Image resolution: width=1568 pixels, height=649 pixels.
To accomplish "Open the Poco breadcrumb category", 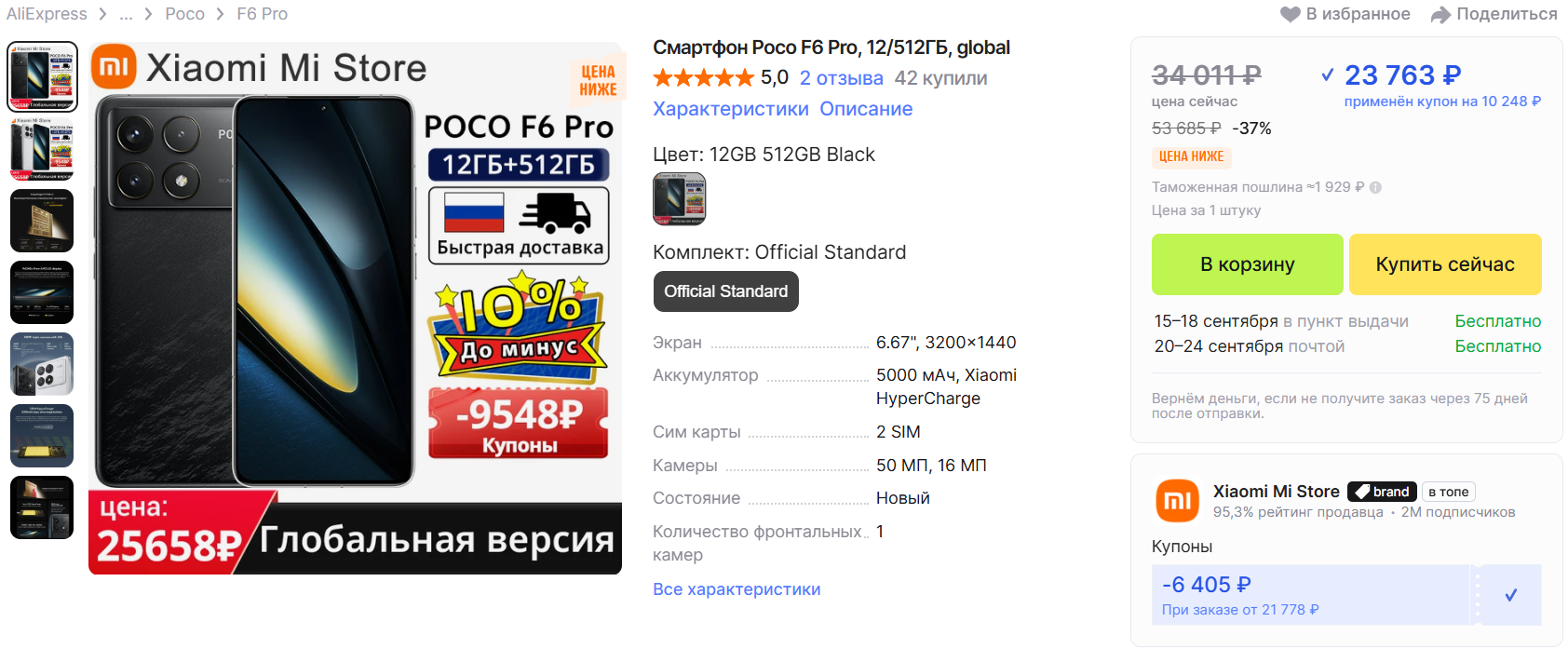I will 184,14.
